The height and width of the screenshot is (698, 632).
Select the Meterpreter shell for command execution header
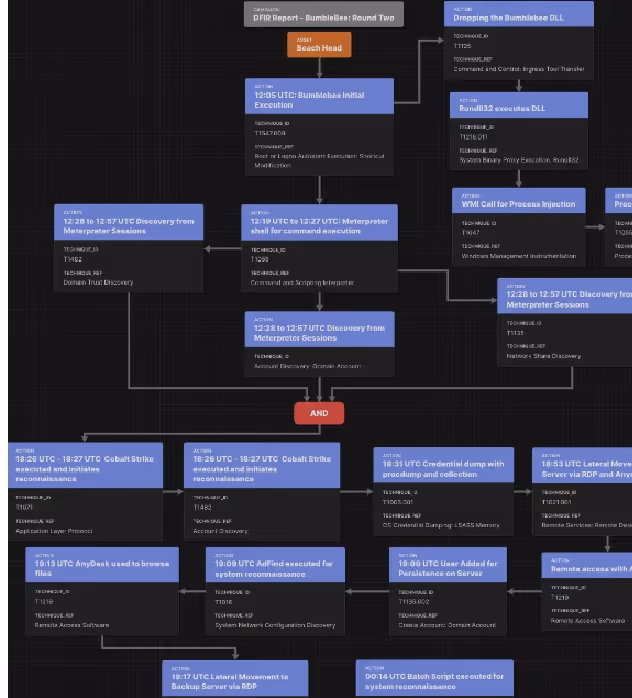click(319, 223)
